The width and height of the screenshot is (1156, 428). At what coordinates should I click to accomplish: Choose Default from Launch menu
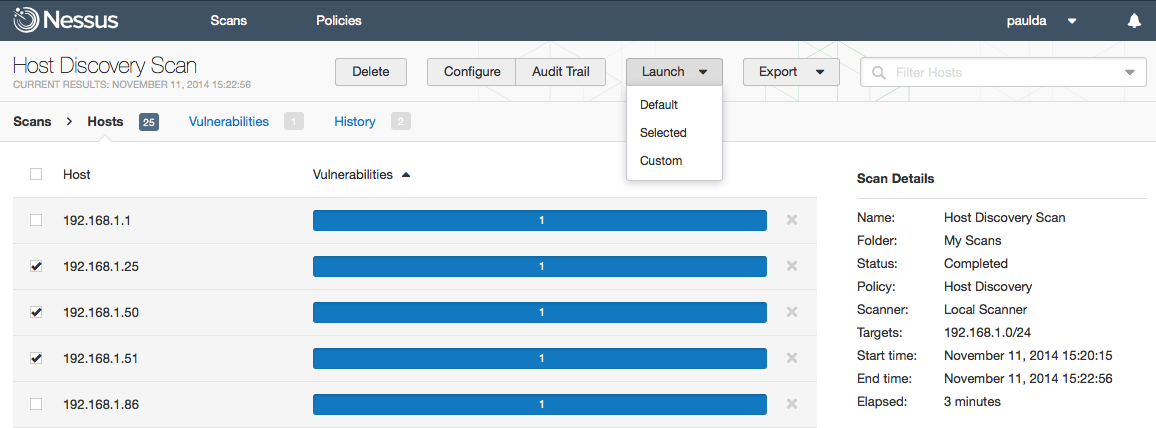coord(658,105)
